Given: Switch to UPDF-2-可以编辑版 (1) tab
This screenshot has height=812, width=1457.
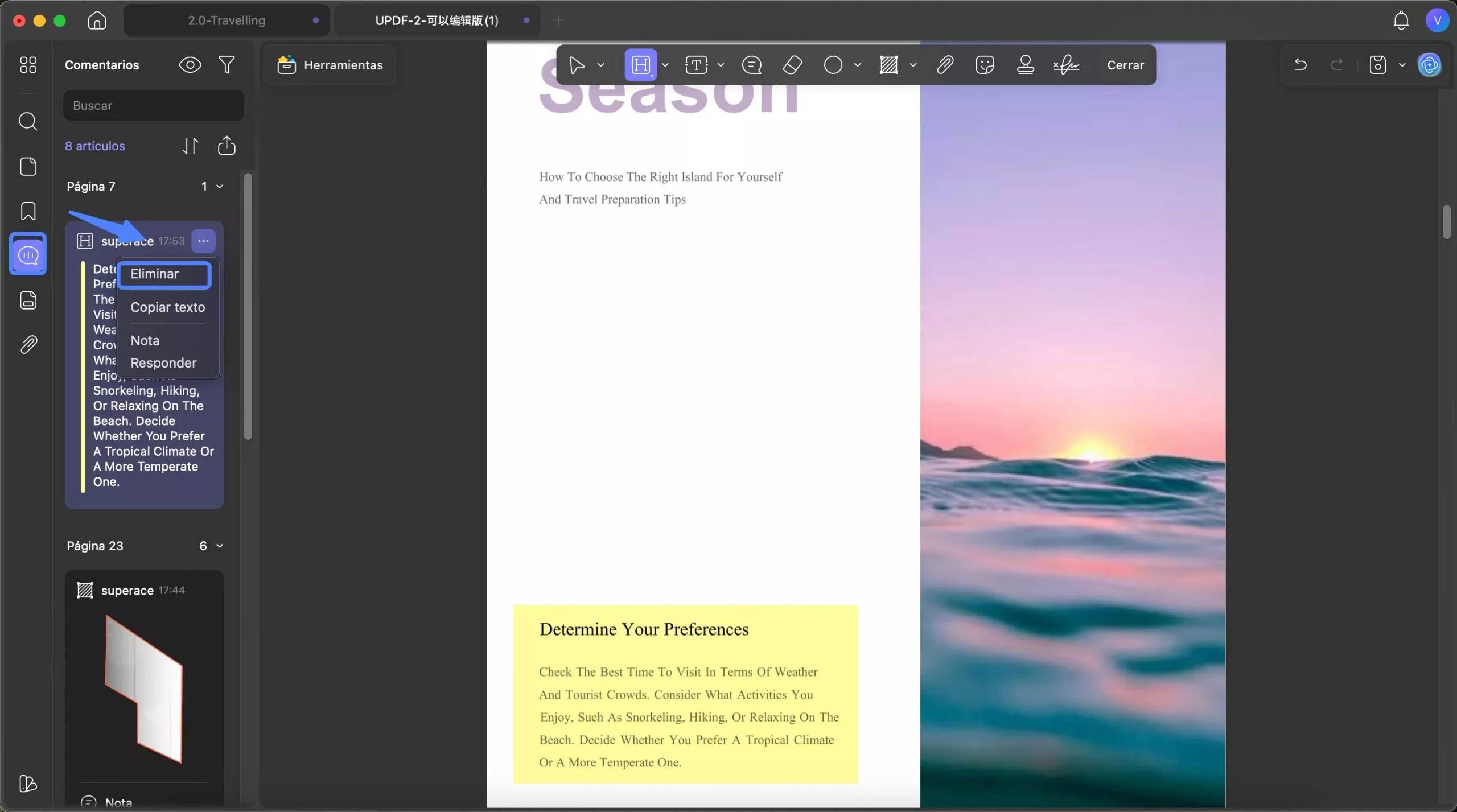Looking at the screenshot, I should click(x=437, y=20).
